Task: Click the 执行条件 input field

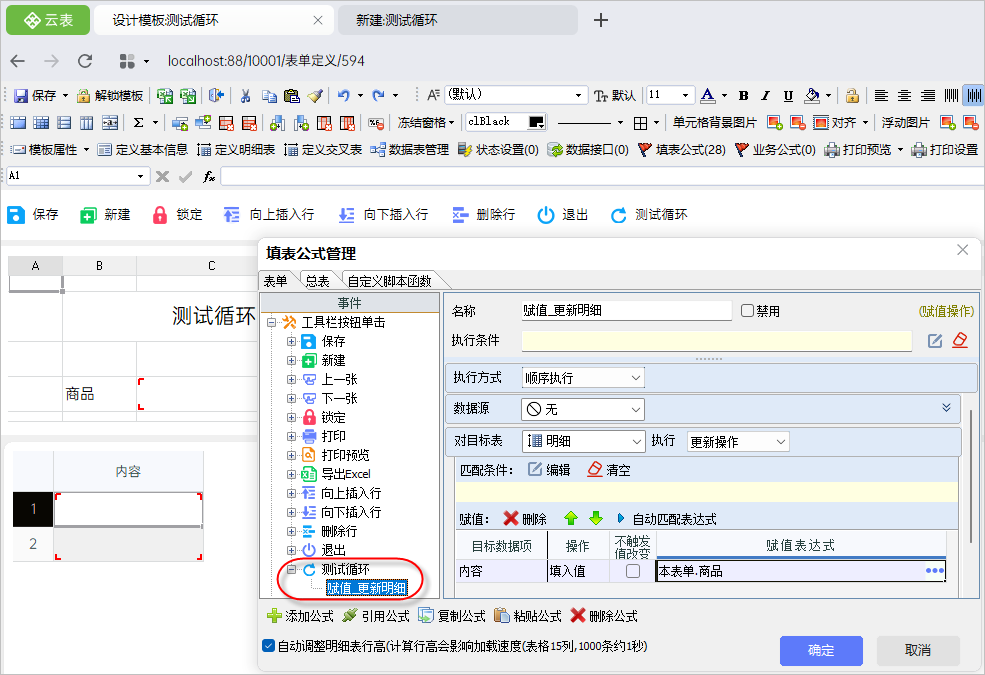Action: click(x=717, y=341)
